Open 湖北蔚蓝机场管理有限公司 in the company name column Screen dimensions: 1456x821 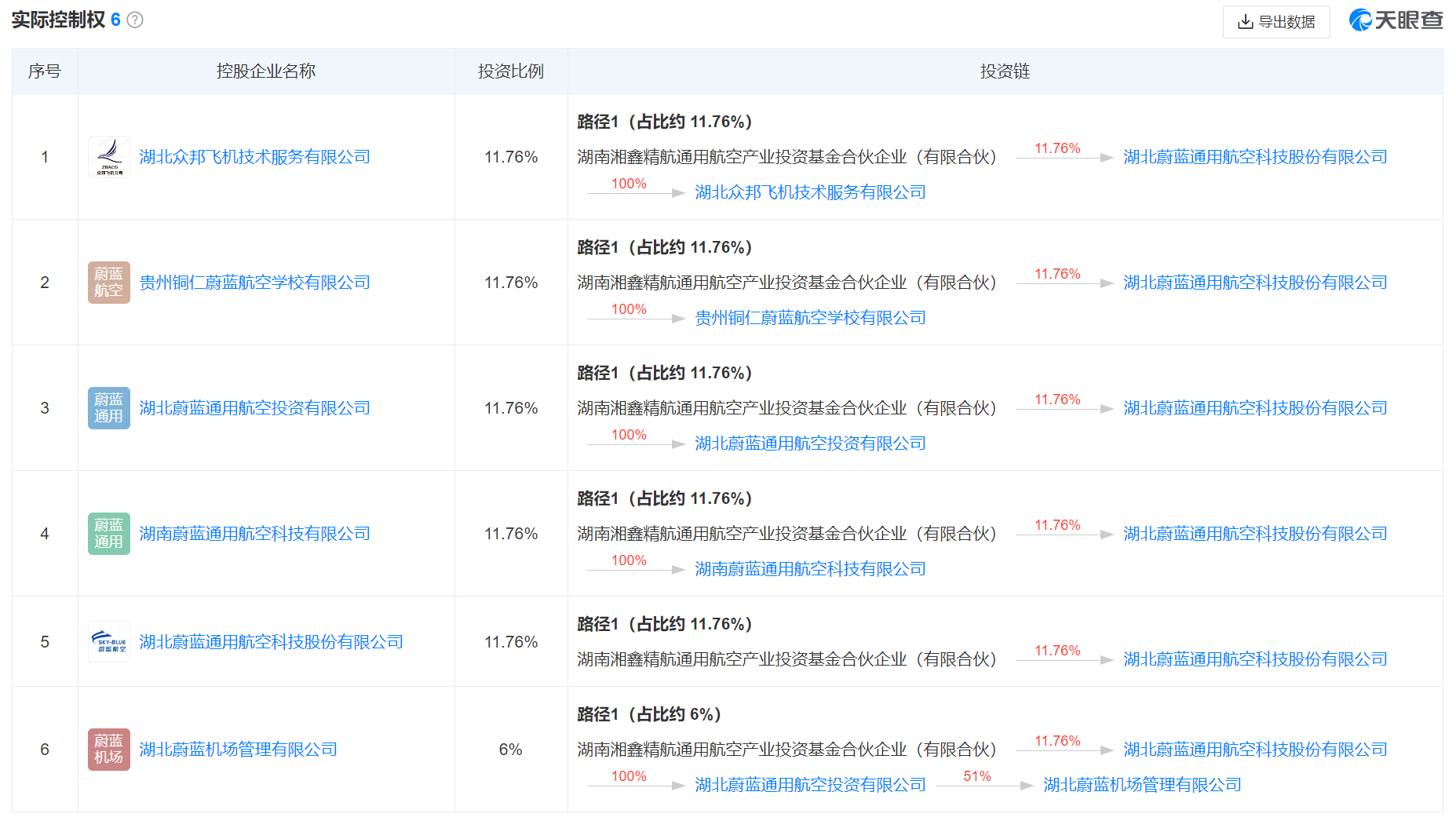point(238,750)
